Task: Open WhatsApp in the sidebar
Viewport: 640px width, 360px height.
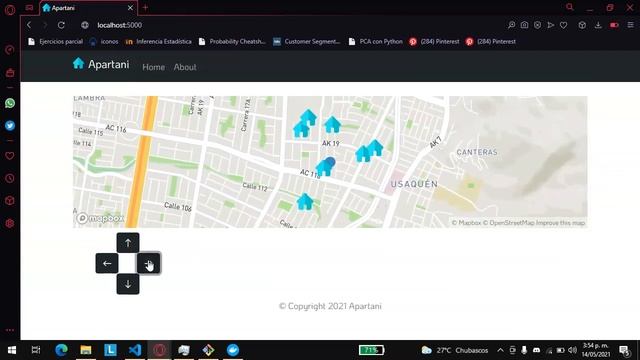Action: pyautogui.click(x=10, y=103)
